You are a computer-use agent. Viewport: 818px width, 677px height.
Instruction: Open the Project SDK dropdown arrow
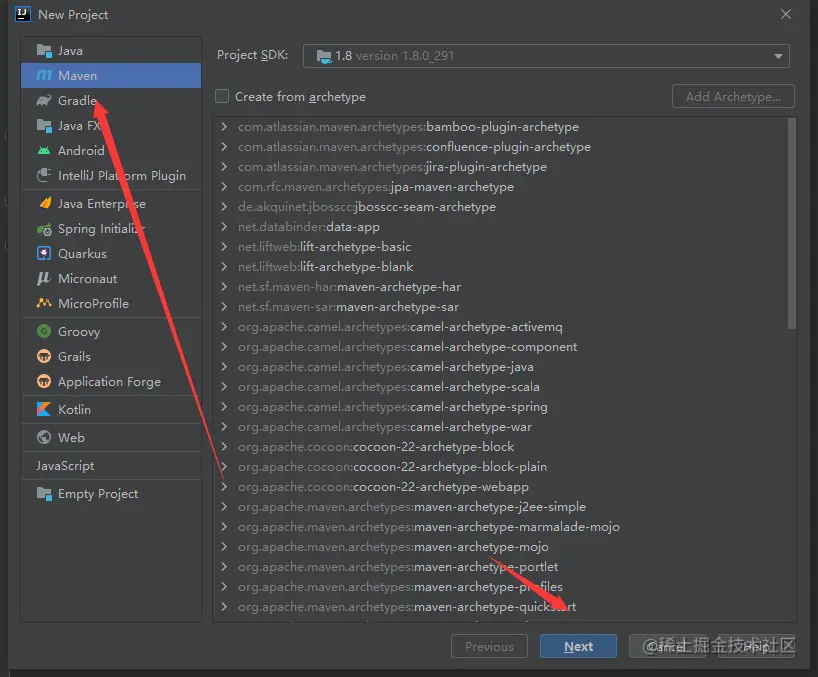778,56
